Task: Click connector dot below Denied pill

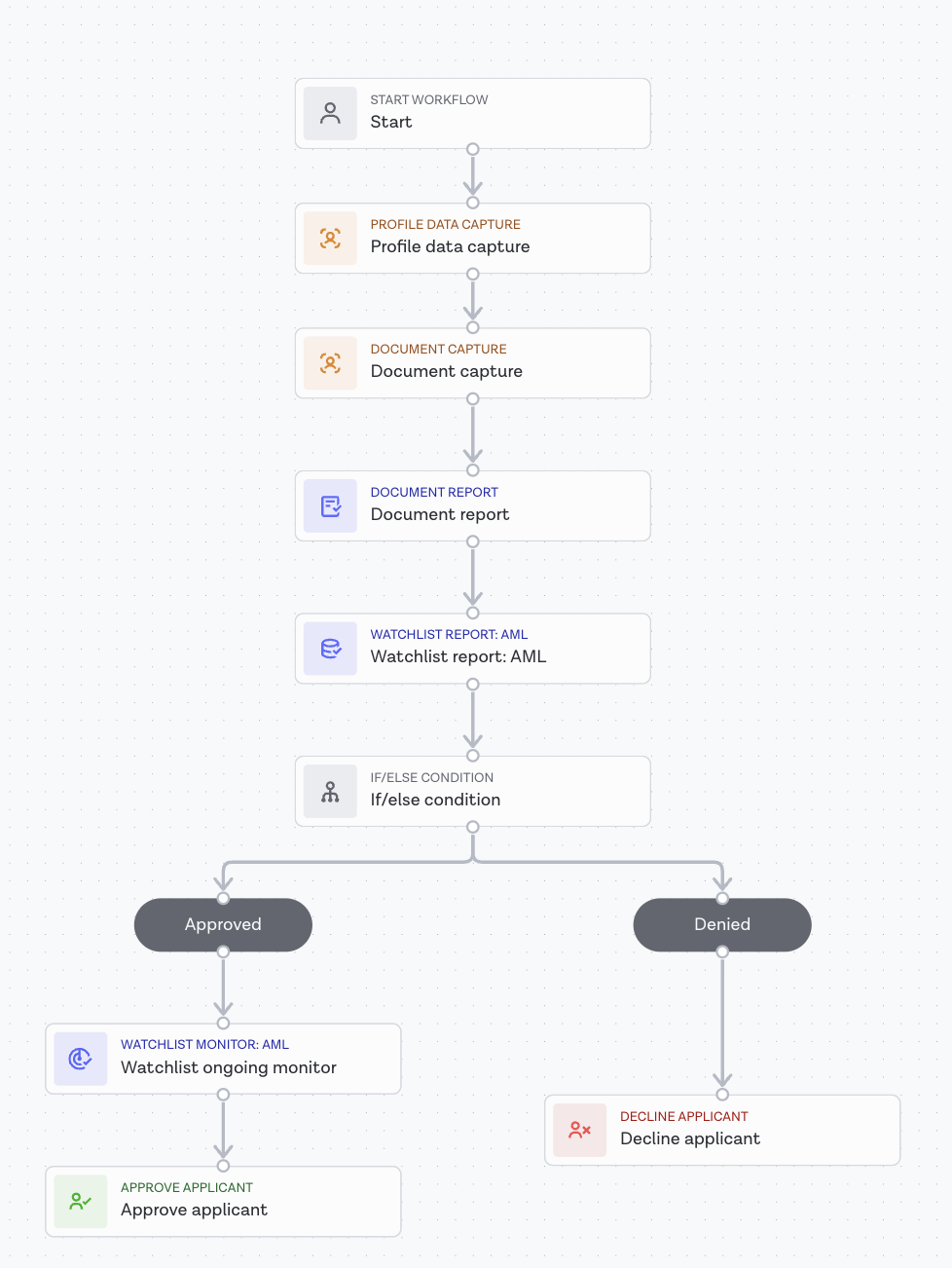Action: (x=722, y=951)
